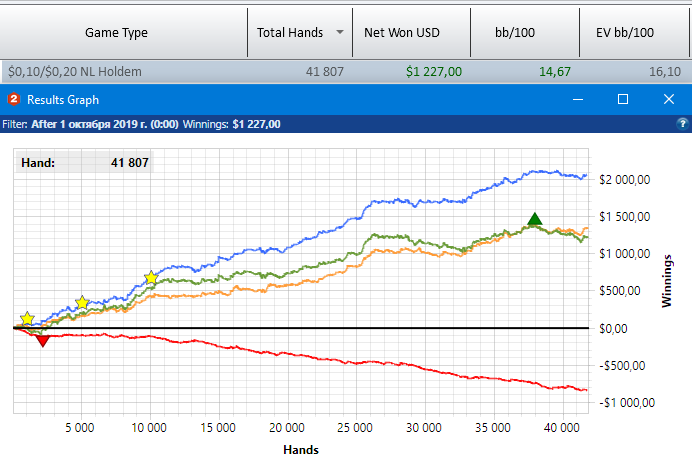Click the Winnings: $1 227,00 filter text

232,124
